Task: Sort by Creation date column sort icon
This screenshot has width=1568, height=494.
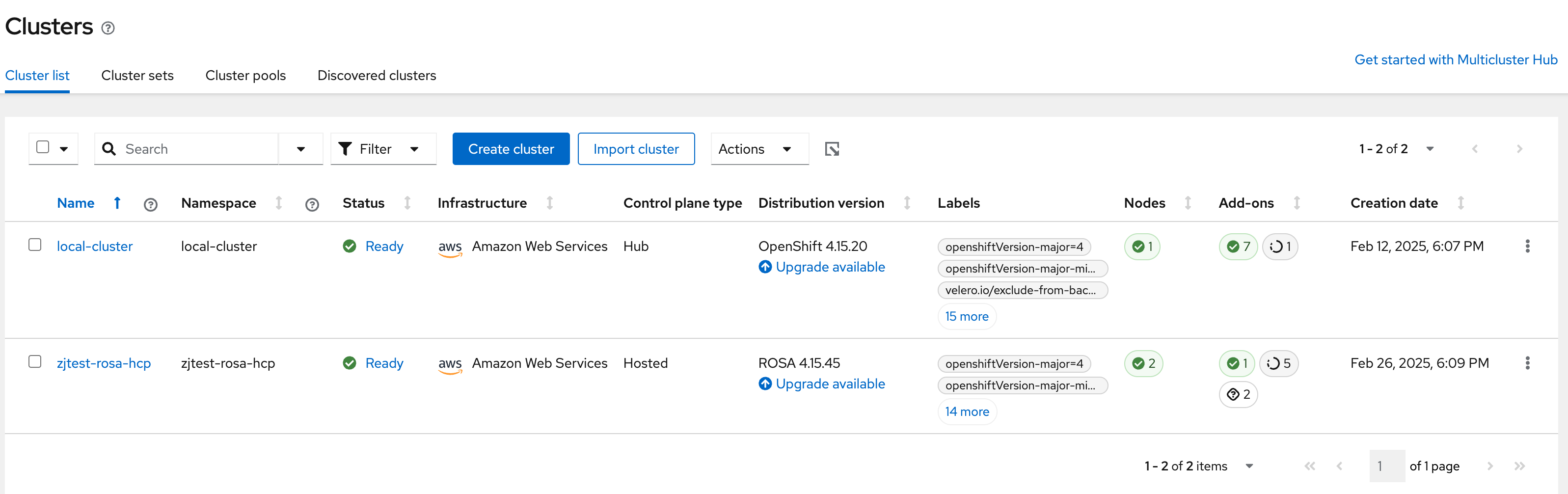Action: (x=1460, y=203)
